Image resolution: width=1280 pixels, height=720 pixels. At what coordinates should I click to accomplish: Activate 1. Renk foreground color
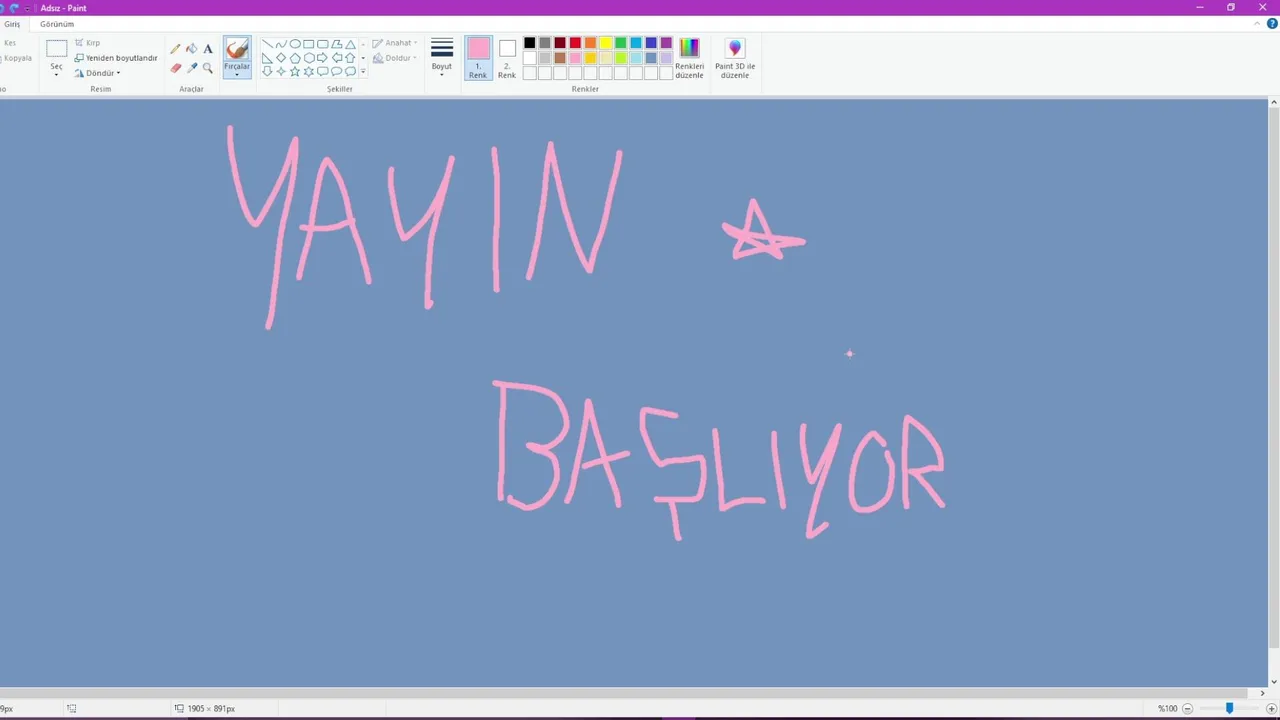[x=478, y=58]
